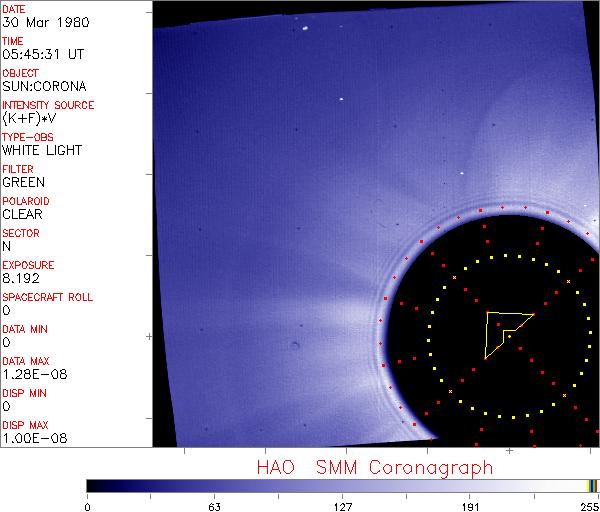The width and height of the screenshot is (600, 512).
Task: Click the time value 05:45:31 UT
Action: pyautogui.click(x=36, y=54)
